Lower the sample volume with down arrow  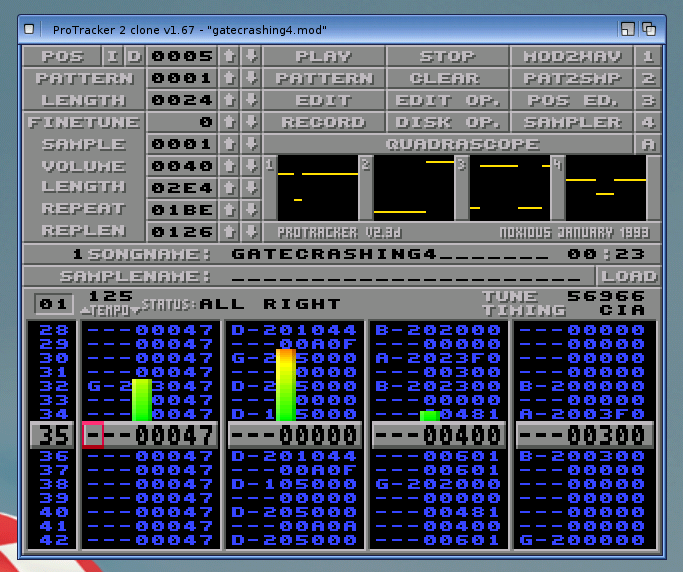pyautogui.click(x=251, y=166)
